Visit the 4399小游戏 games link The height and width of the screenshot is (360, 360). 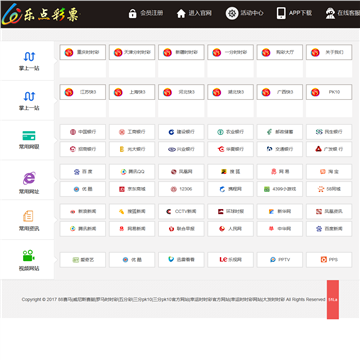[x=280, y=189]
